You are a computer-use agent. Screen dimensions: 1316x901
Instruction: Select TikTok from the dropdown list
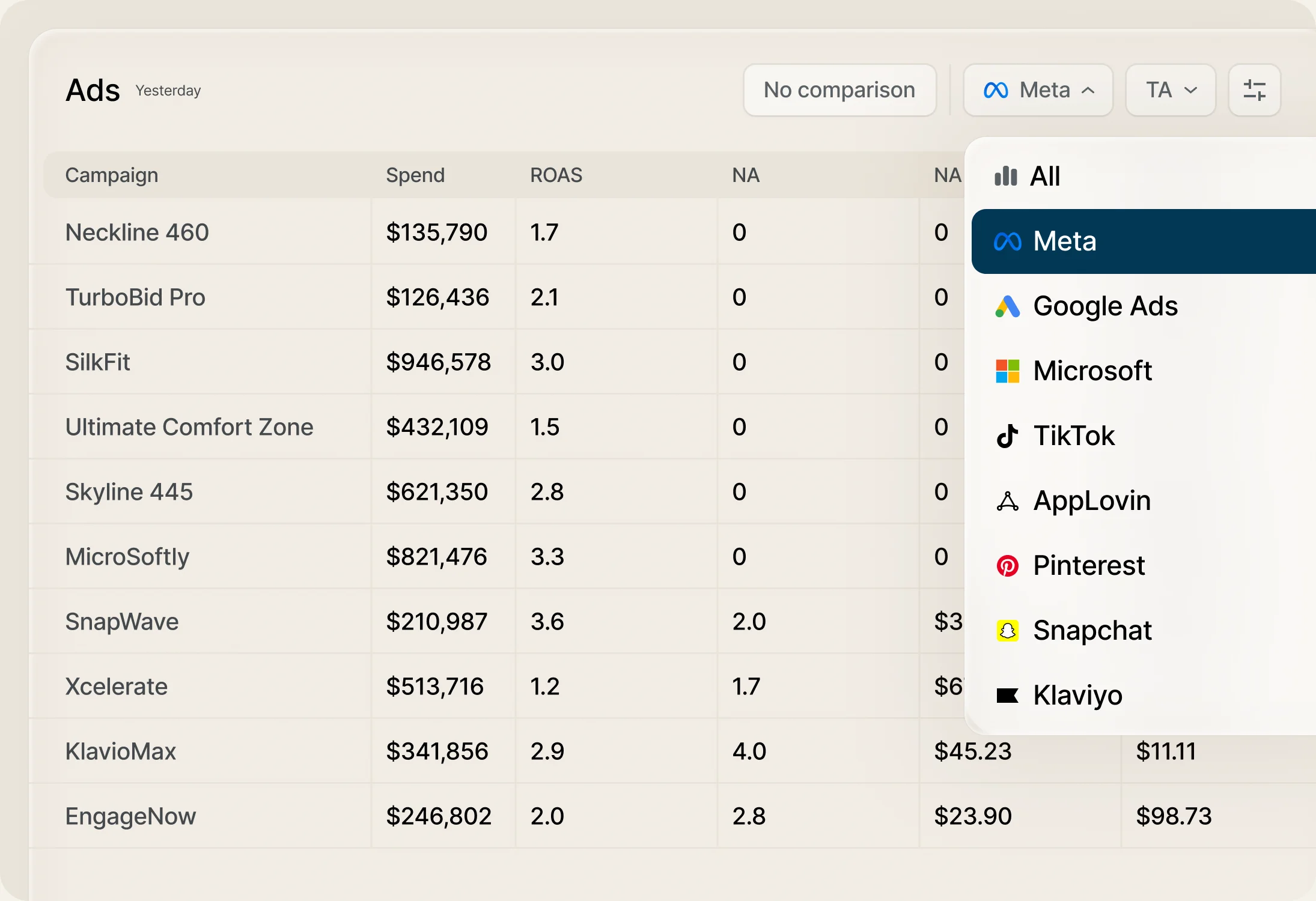tap(1144, 436)
